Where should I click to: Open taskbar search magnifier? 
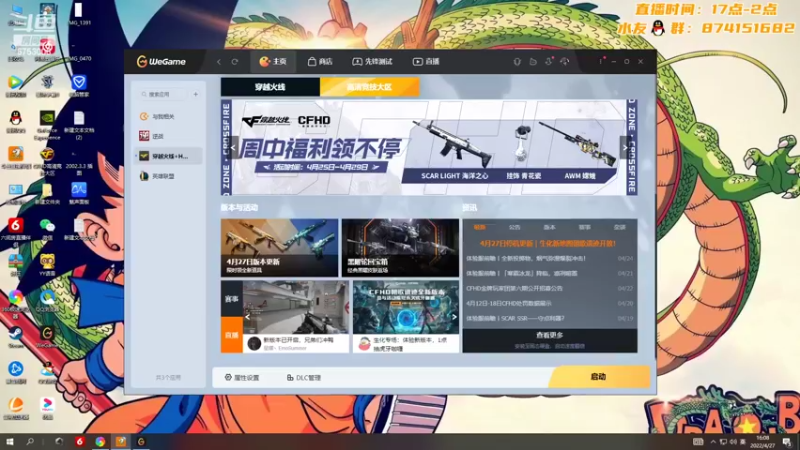(30, 441)
